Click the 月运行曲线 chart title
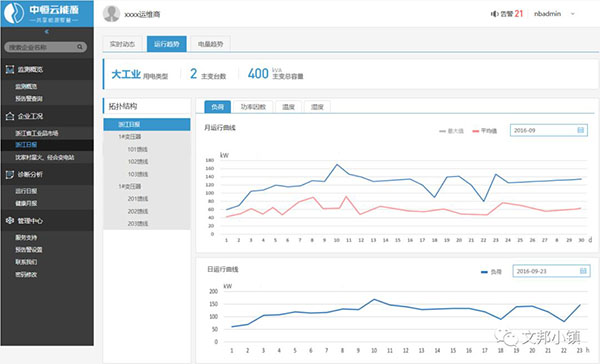600x364 pixels. (x=220, y=127)
